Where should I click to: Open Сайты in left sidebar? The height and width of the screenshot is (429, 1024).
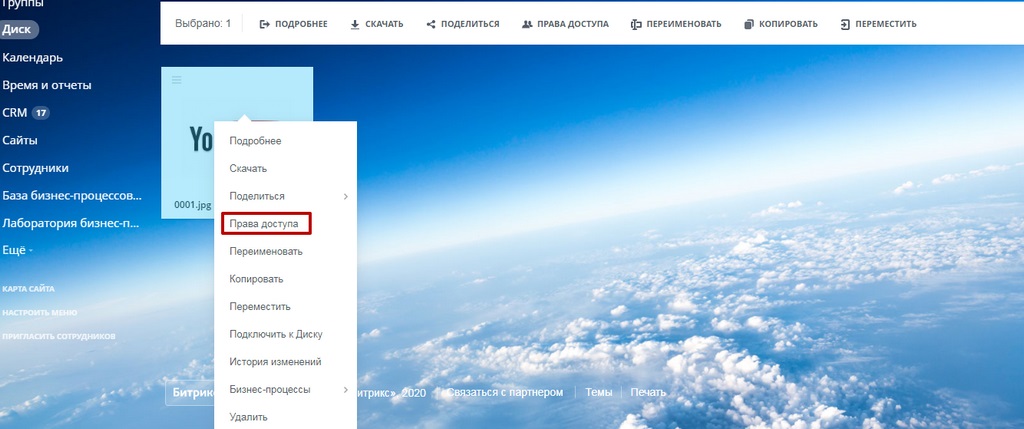[20, 140]
